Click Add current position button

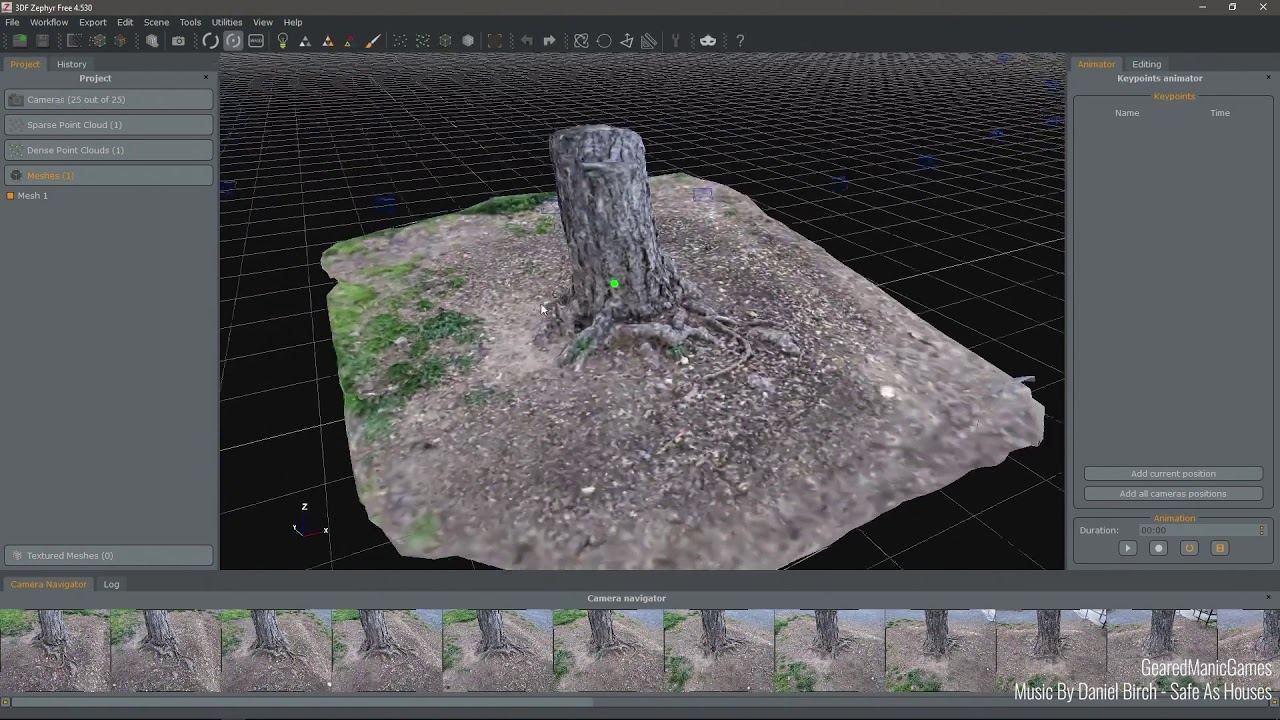coord(1173,474)
